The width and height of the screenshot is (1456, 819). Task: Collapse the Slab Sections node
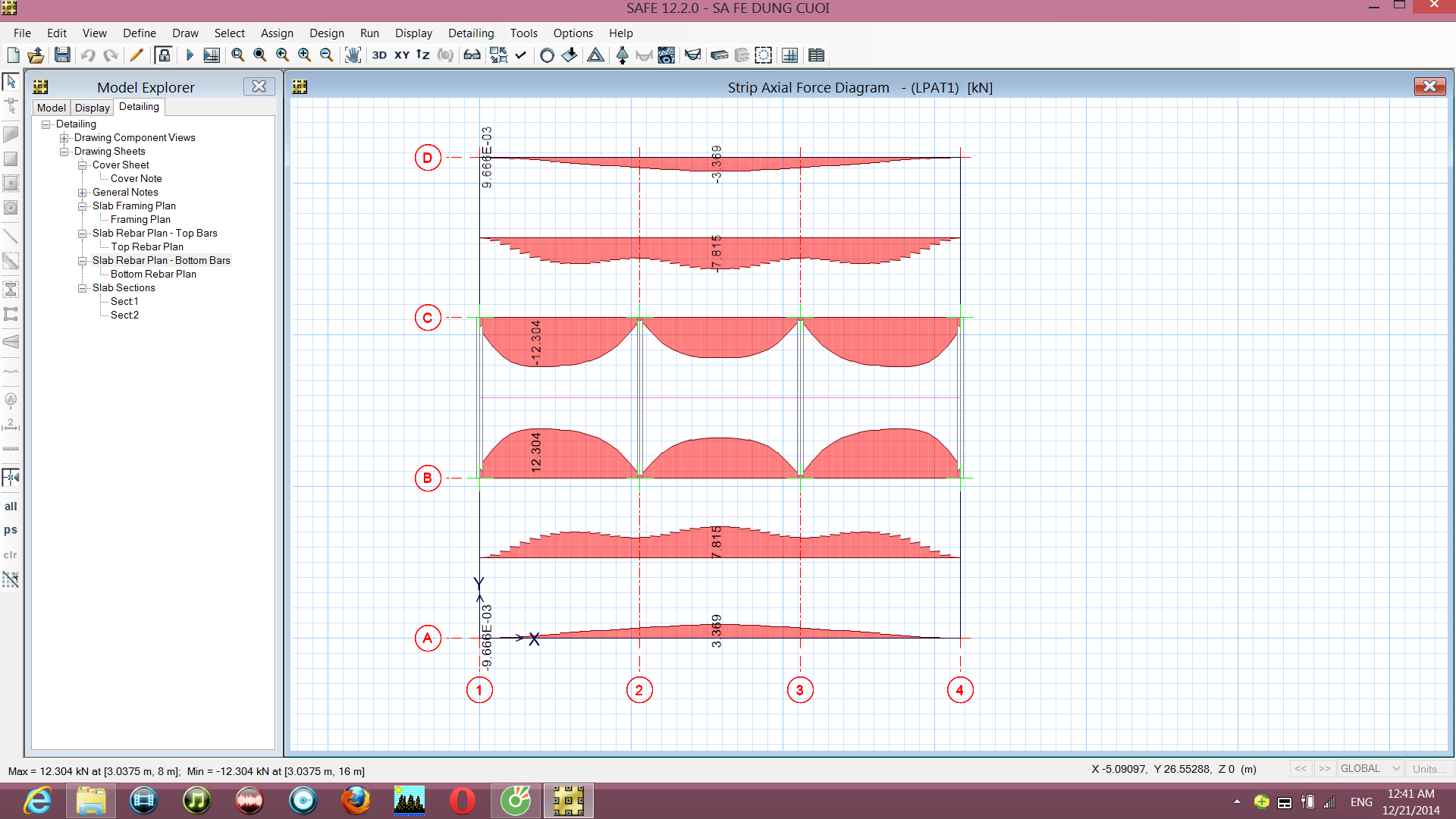pos(83,288)
